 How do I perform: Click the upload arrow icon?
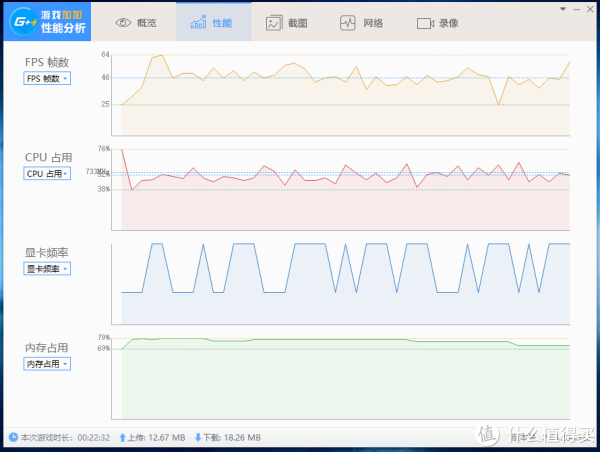click(x=122, y=437)
